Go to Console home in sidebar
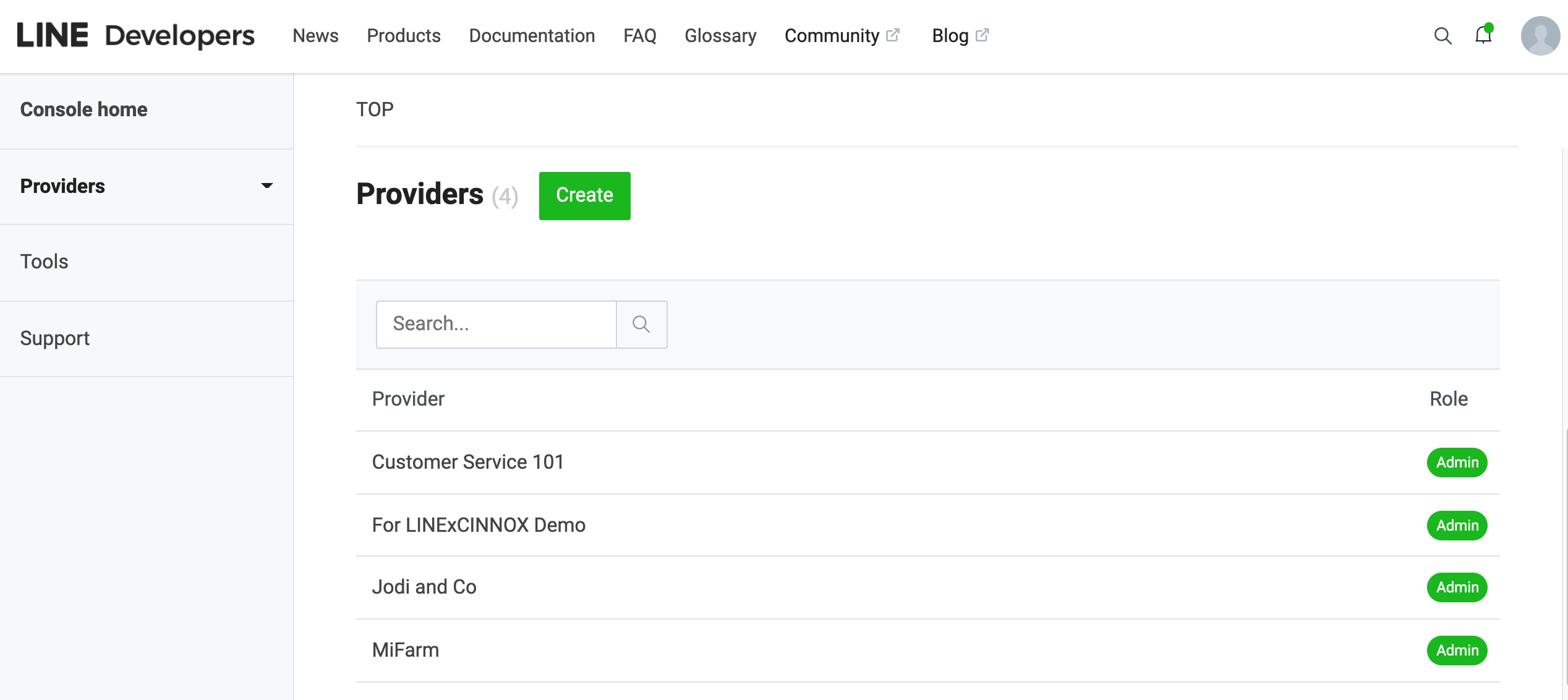The height and width of the screenshot is (700, 1568). coord(83,109)
